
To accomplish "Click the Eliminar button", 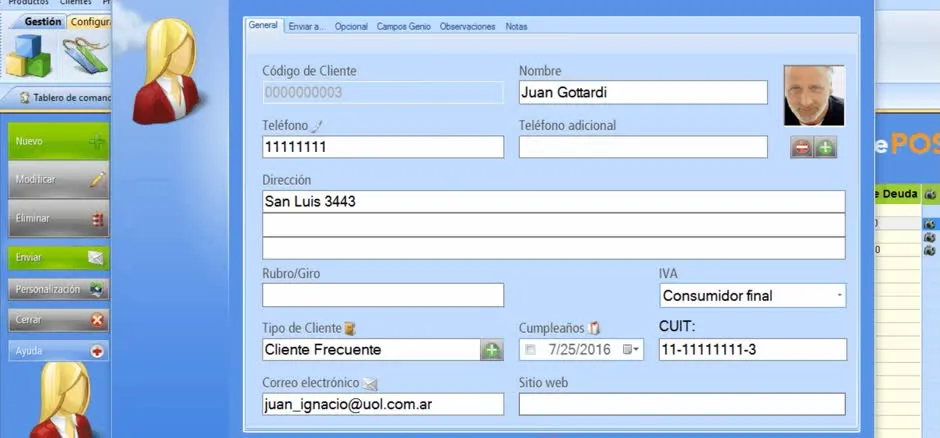I will [59, 219].
